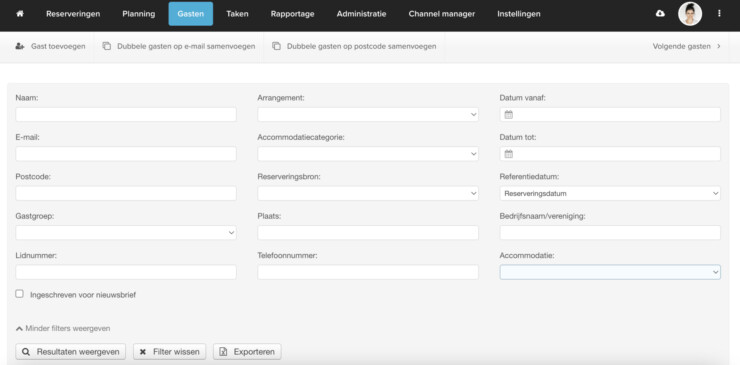
Task: Focus the Bedrijfsnaam/vereniging input field
Action: 610,232
